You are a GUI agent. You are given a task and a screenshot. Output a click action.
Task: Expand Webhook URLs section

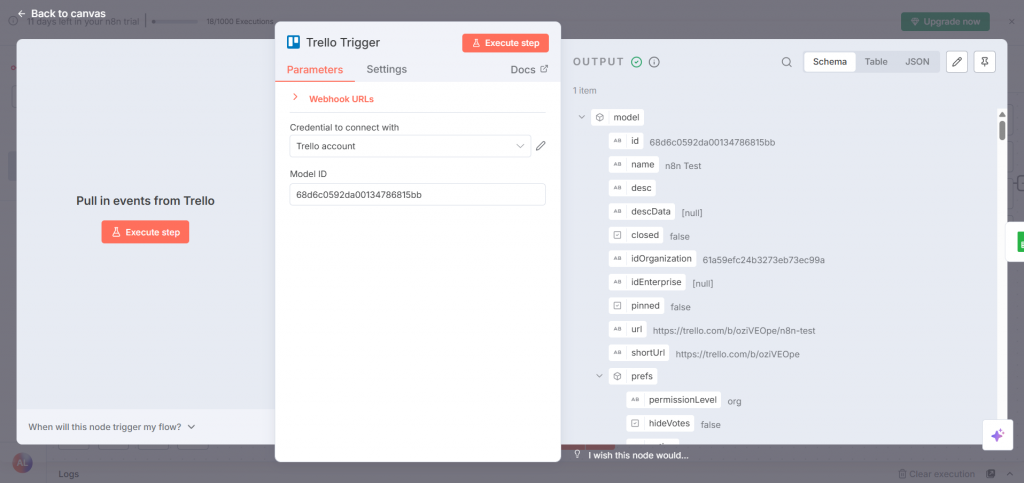[341, 99]
